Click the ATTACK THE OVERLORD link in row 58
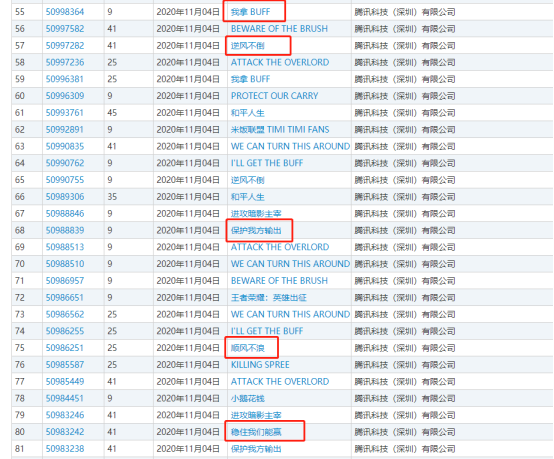The height and width of the screenshot is (459, 554). point(280,62)
